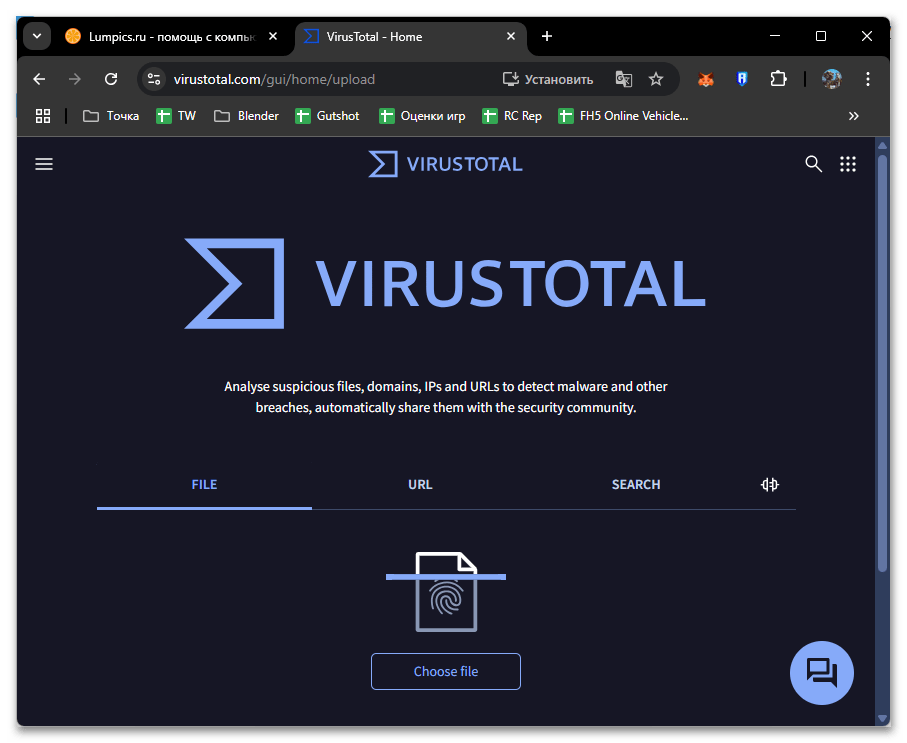The width and height of the screenshot is (907, 743).
Task: Open a new tab with plus button
Action: [x=547, y=36]
